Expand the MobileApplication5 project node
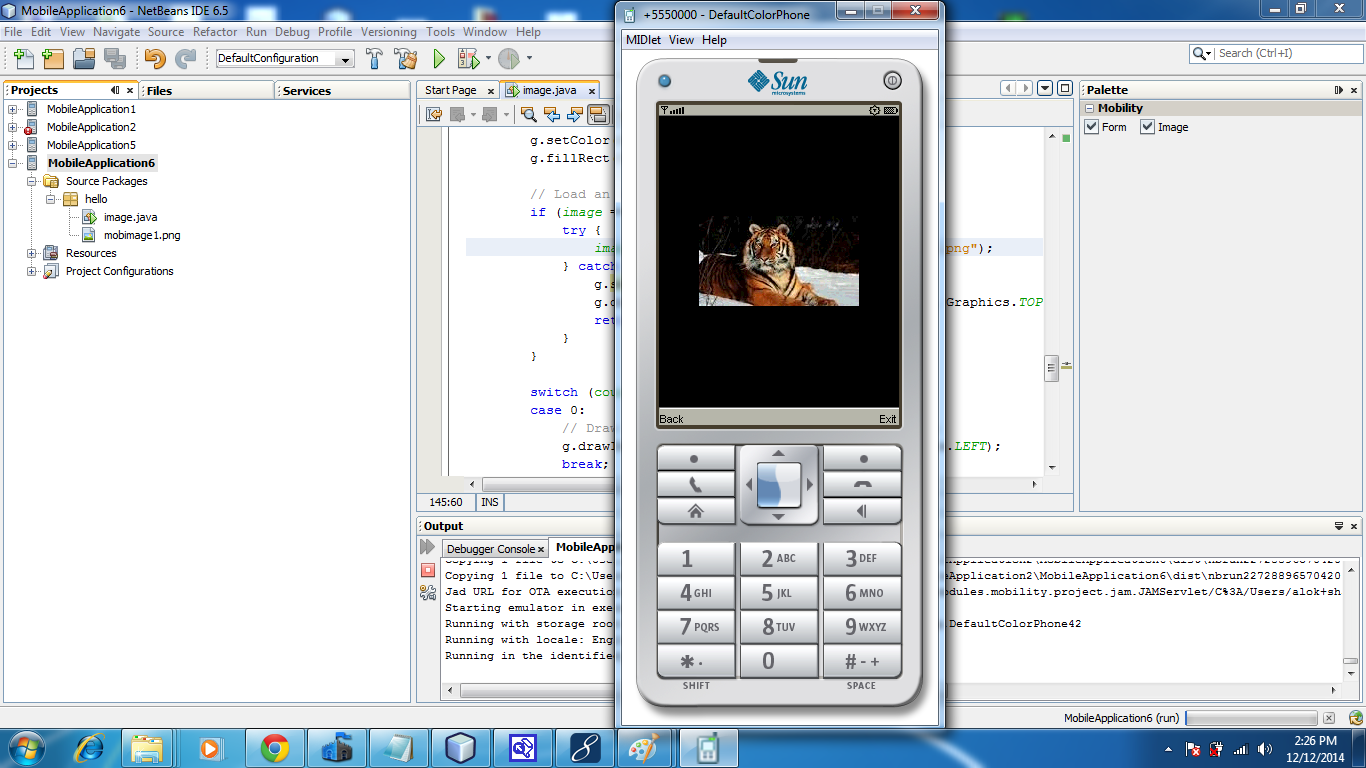Image resolution: width=1366 pixels, height=768 pixels. point(13,145)
